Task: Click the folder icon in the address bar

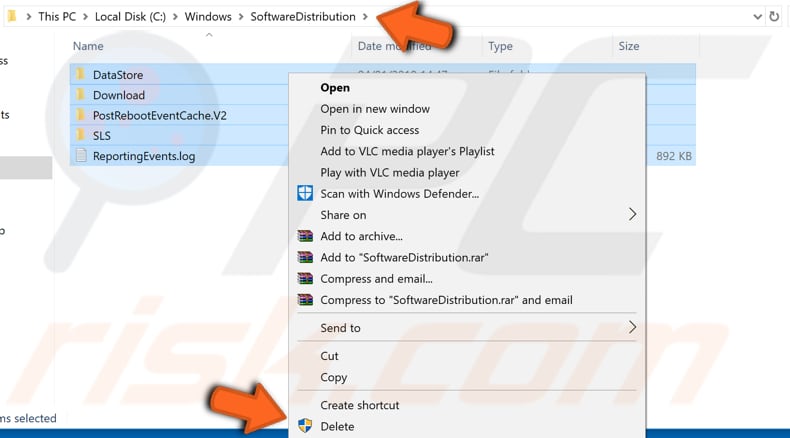Action: (12, 17)
